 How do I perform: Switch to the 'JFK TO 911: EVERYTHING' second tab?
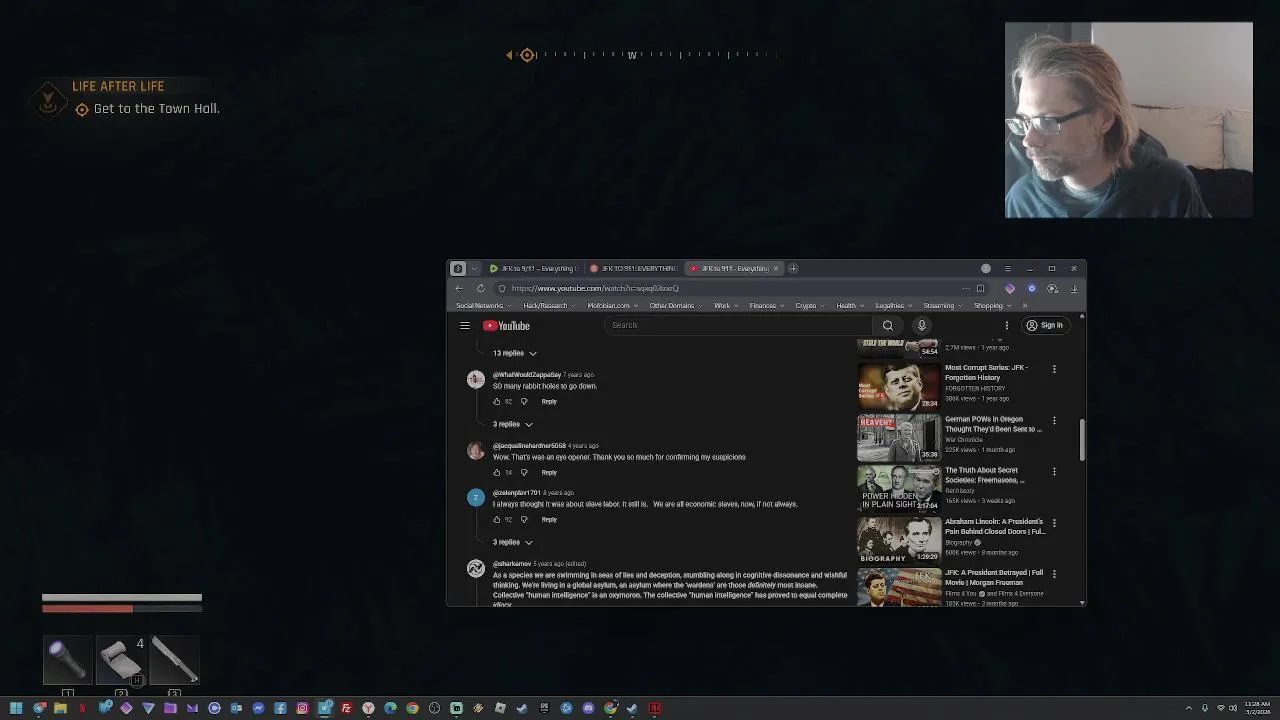tap(634, 268)
